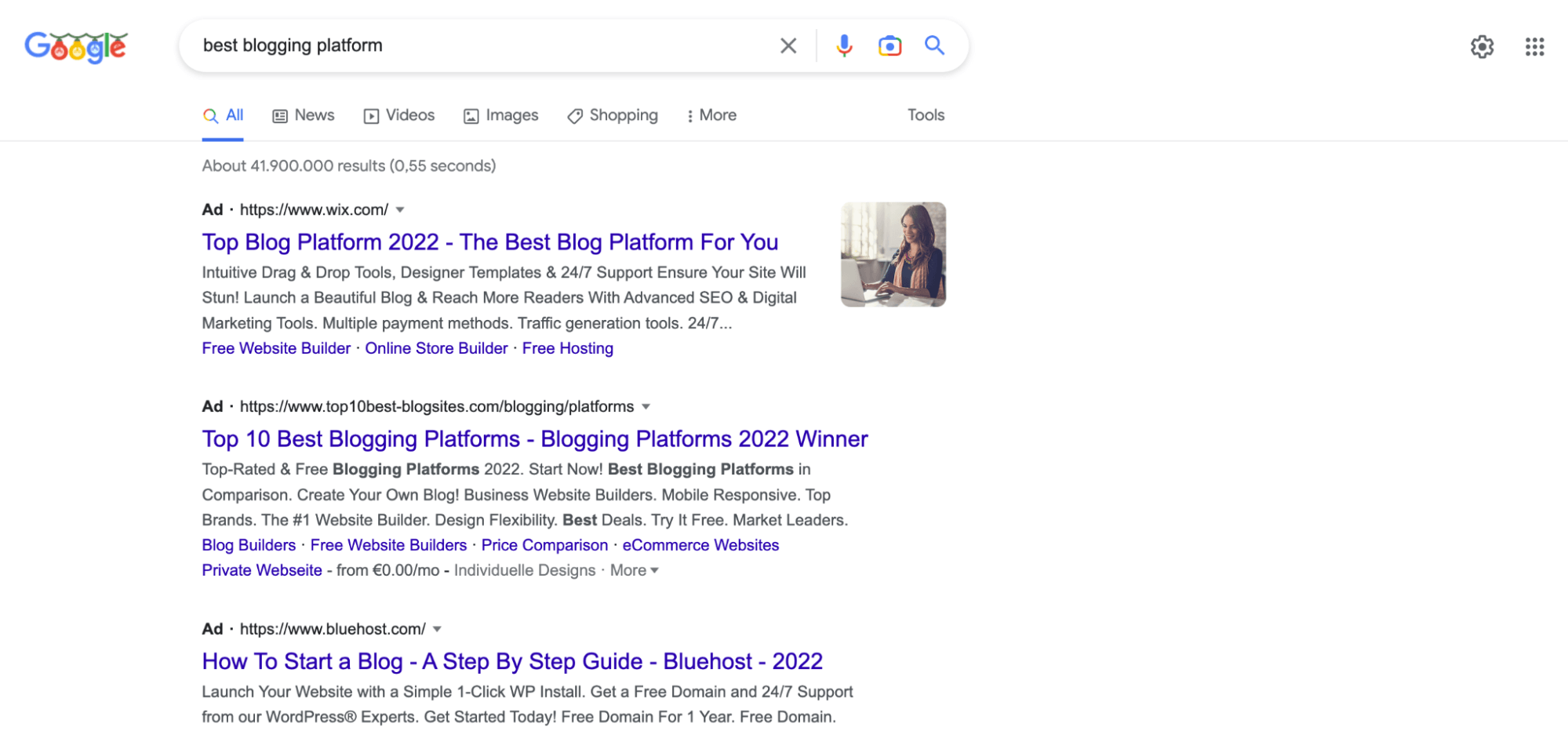
Task: Click Online Store Builder sitelink
Action: pos(436,349)
